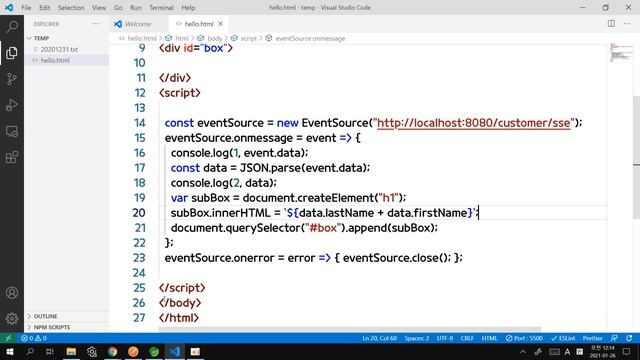Click the horizontal scrollbar under the code
The width and height of the screenshot is (640, 360).
click(x=350, y=329)
